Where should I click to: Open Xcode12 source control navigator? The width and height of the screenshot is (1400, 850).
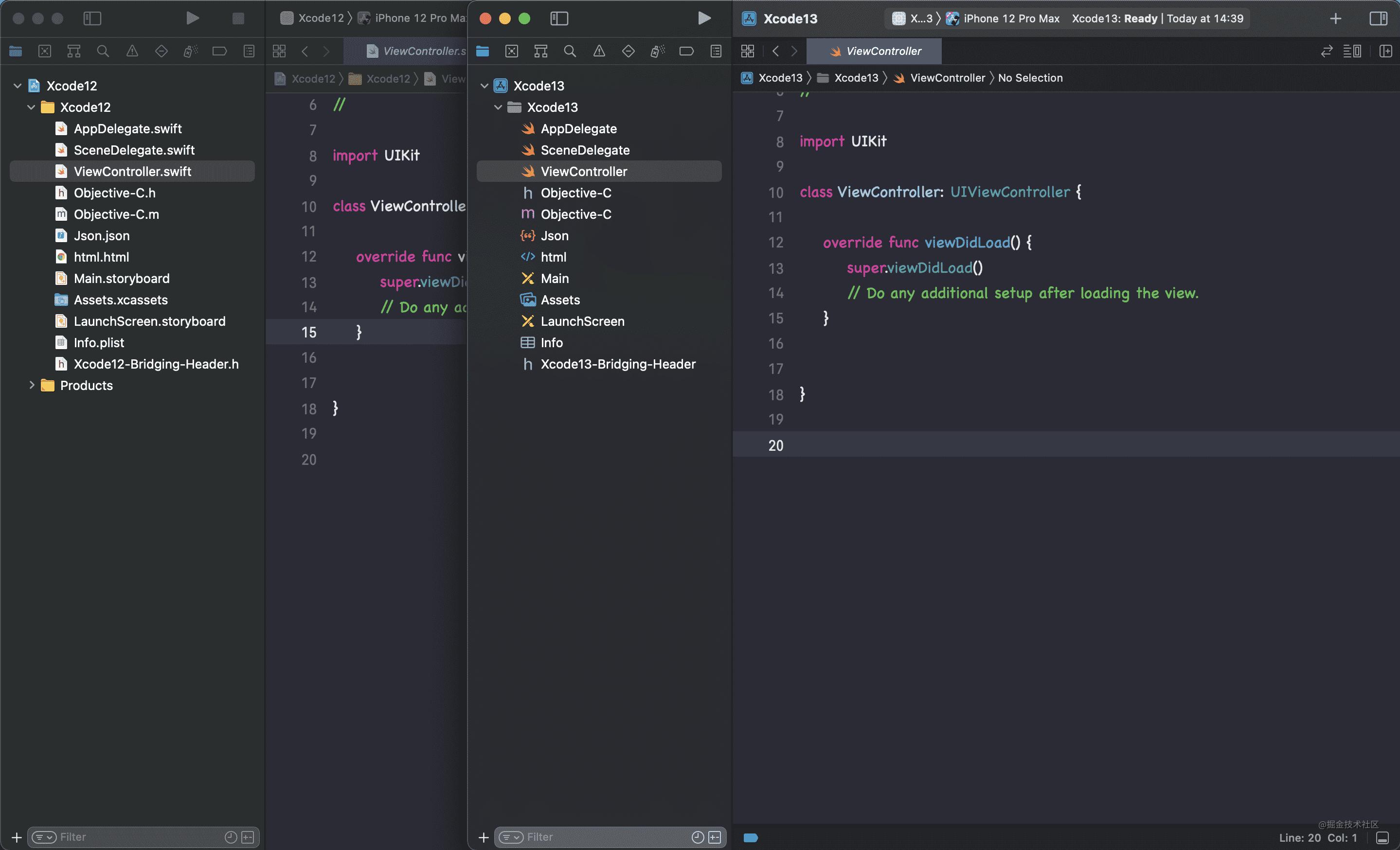44,51
